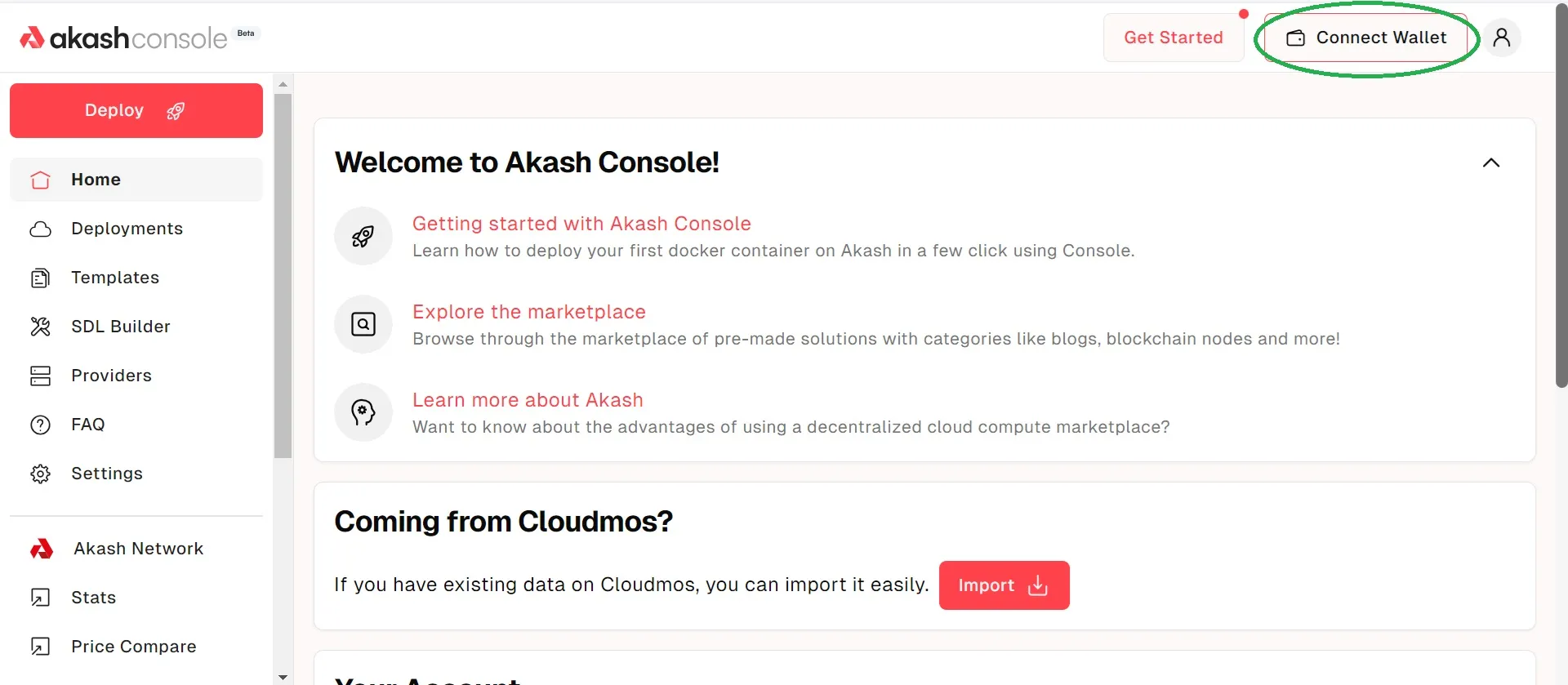This screenshot has width=1568, height=685.
Task: Open the FAQ page
Action: 88,425
